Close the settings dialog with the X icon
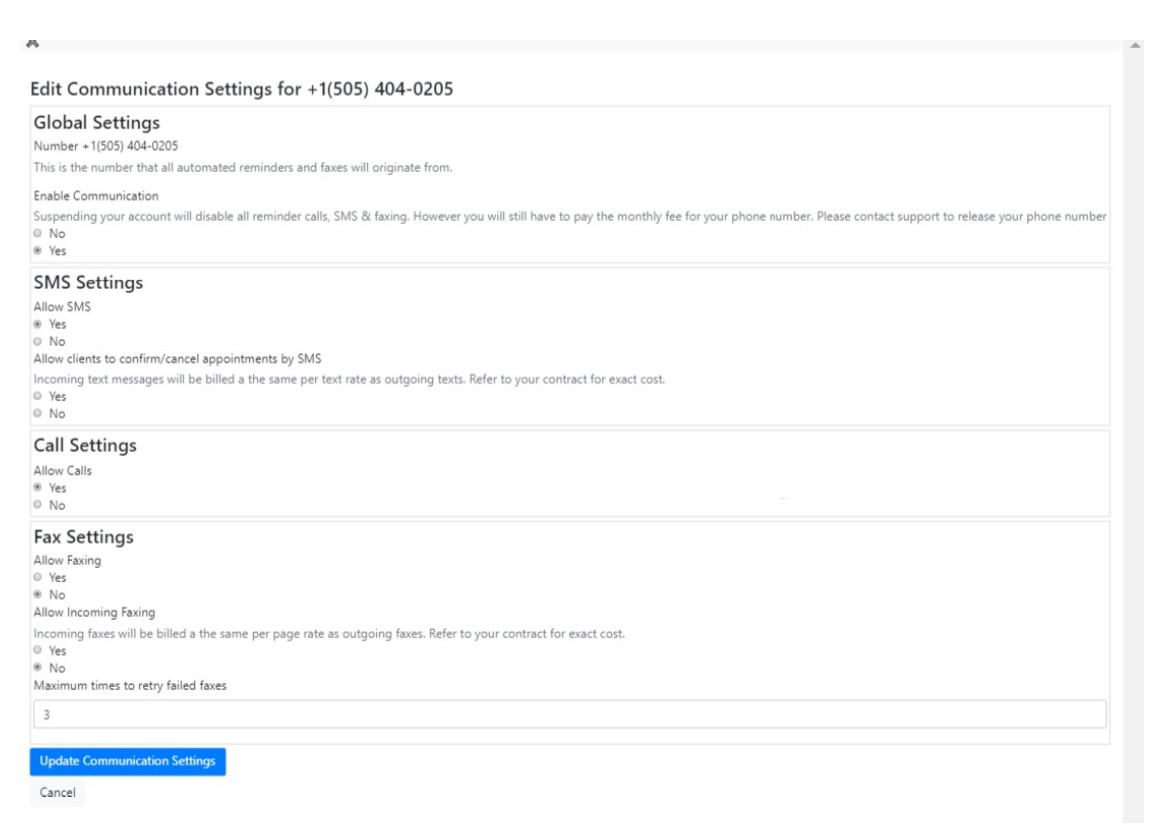1163x837 pixels. click(32, 44)
